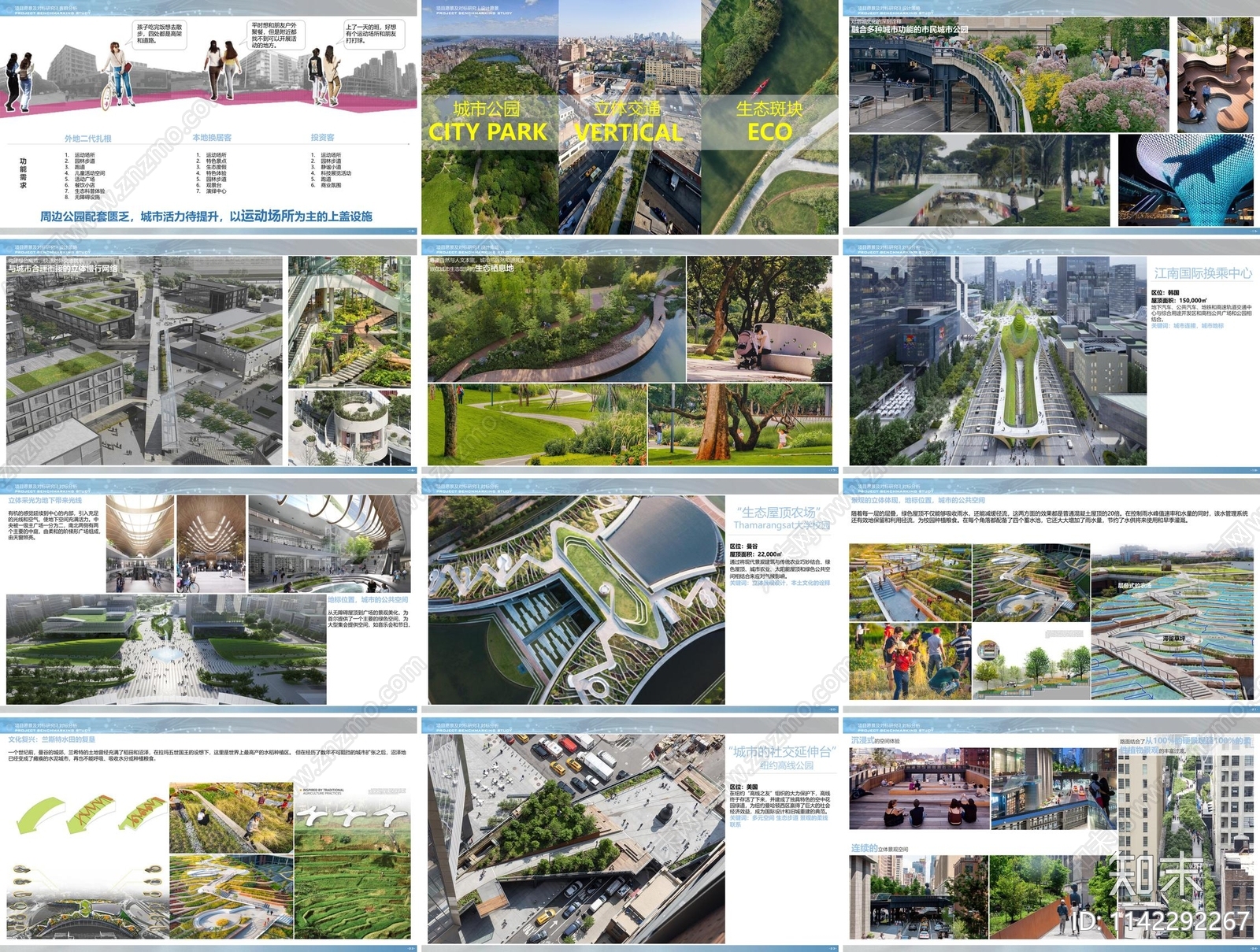Open the photo of people harvesting rice
This screenshot has height=952, width=1260.
910,661
